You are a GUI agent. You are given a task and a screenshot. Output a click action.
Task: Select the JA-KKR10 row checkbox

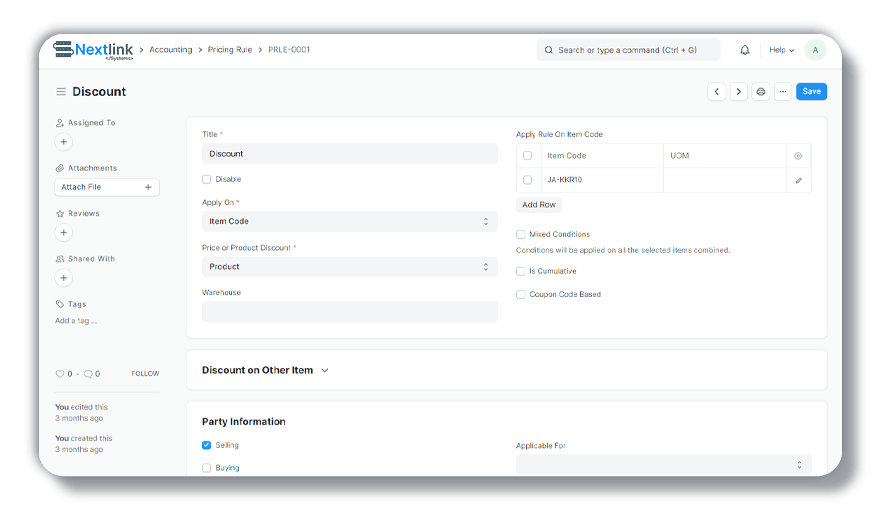(x=527, y=180)
